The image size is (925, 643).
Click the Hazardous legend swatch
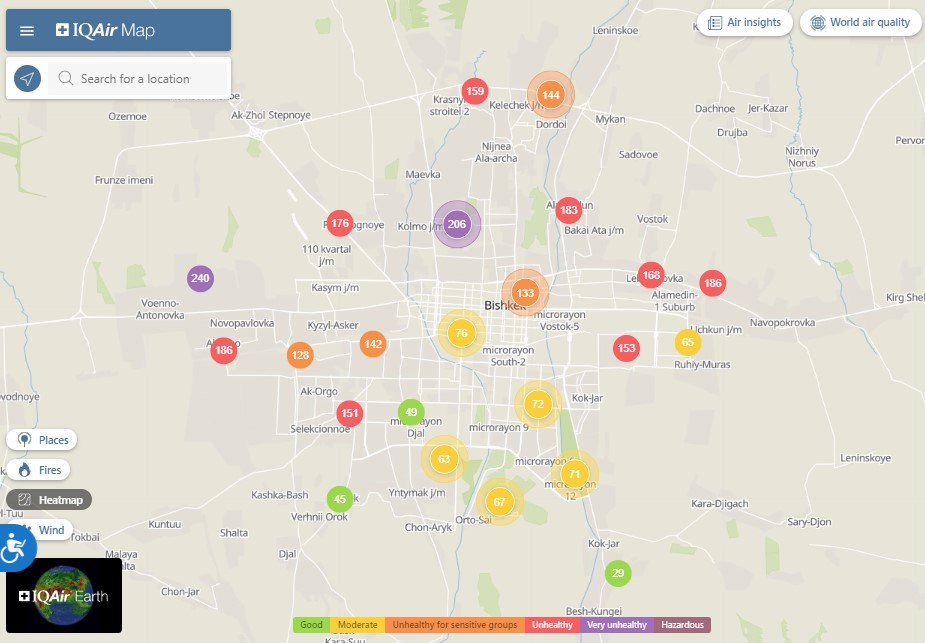point(682,625)
